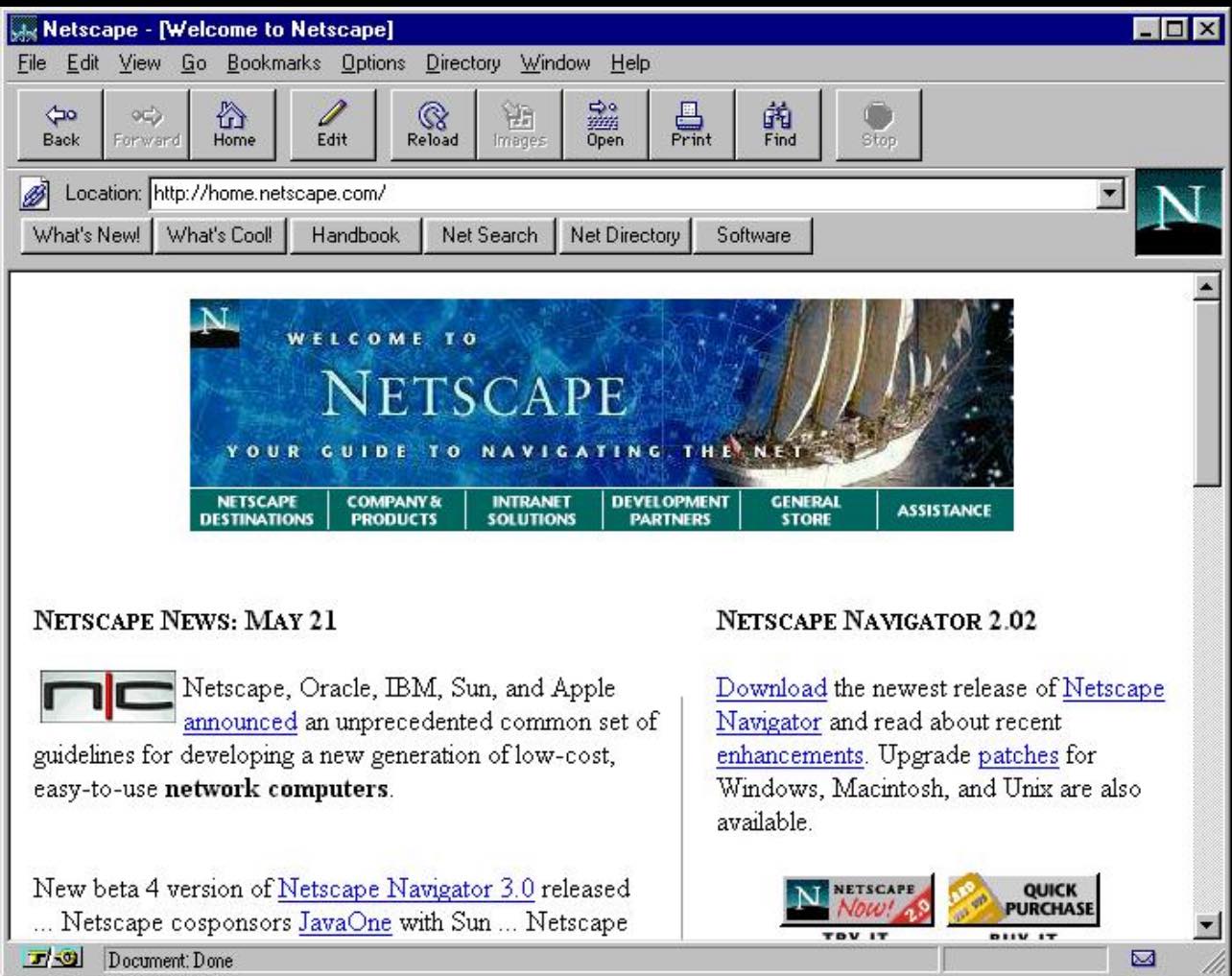This screenshot has width=1232, height=976.
Task: Open Assistance banner section
Action: point(945,511)
